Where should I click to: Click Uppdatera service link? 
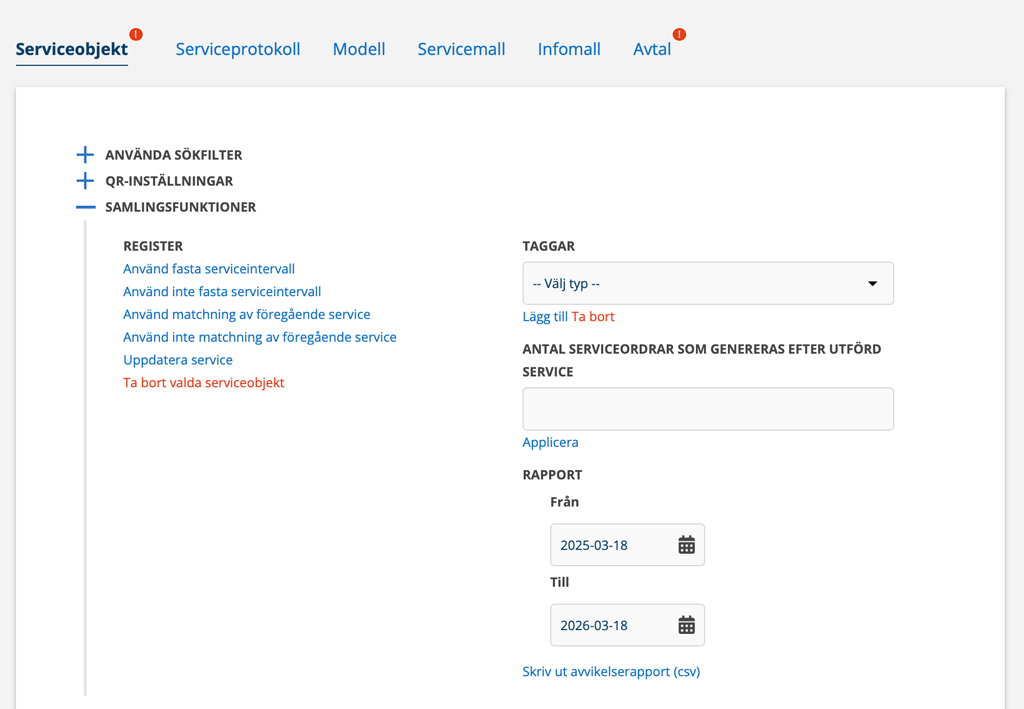(x=178, y=360)
